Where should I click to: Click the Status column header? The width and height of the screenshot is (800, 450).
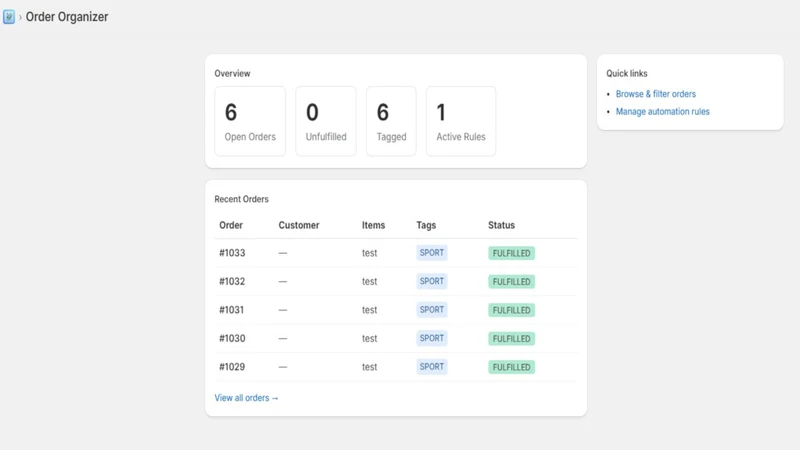point(502,225)
